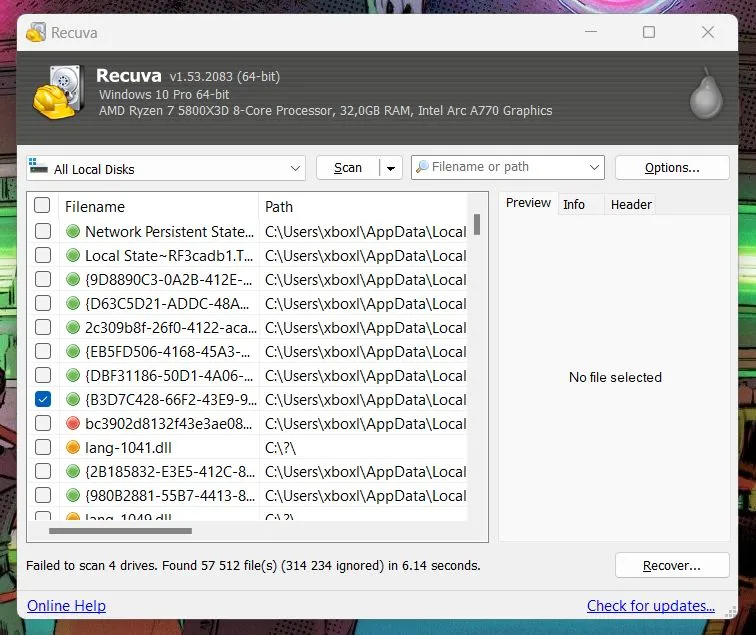Select the Local State~RF3cadb1.T filename

tap(169, 256)
